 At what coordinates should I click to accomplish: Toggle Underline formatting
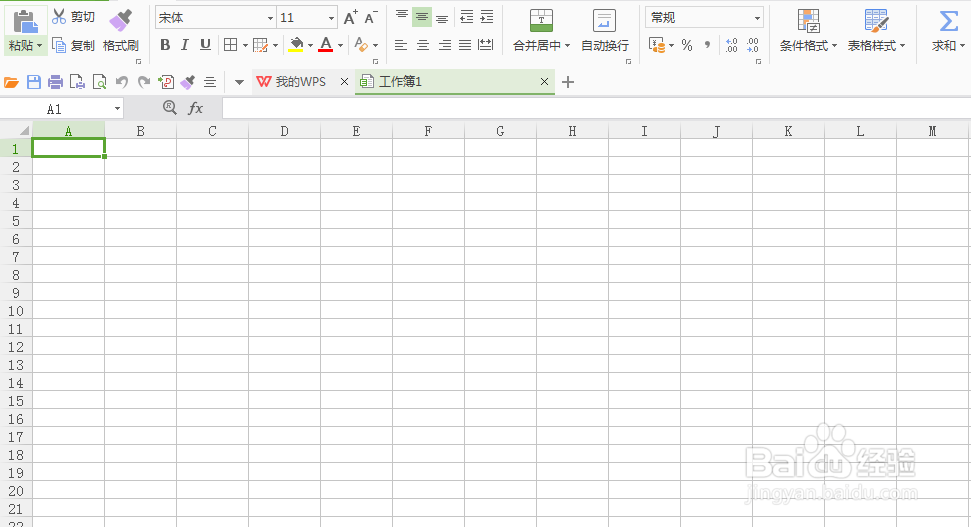(205, 45)
